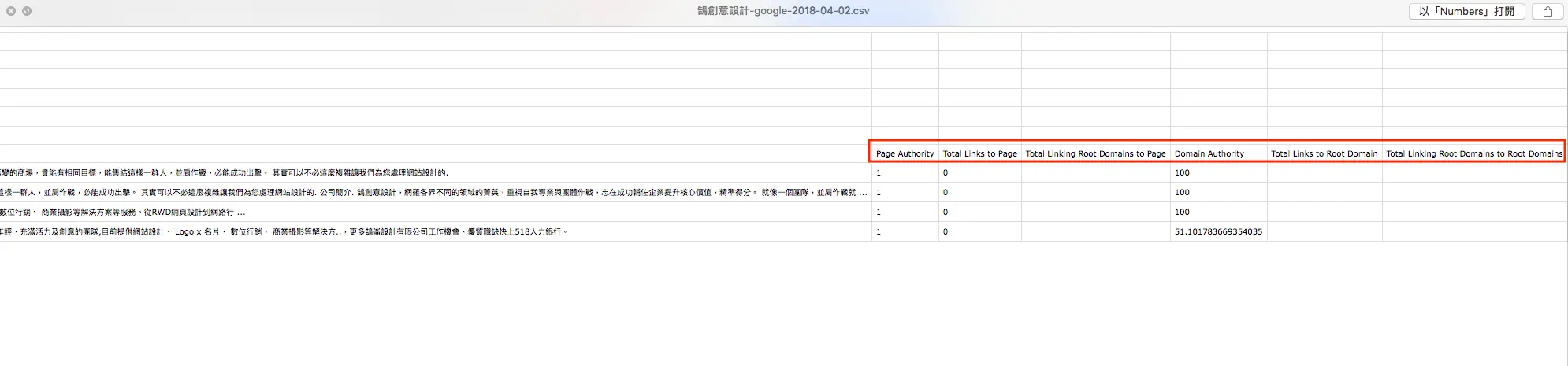
Task: Click Page Authority 1 in the 518人力銀行 row
Action: point(905,231)
